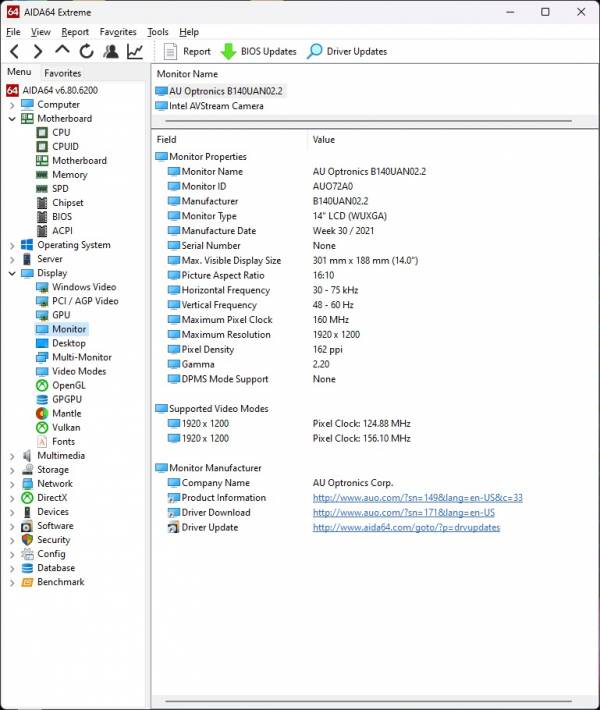600x710 pixels.
Task: Click the Monitor Name list column header
Action: pyautogui.click(x=187, y=74)
